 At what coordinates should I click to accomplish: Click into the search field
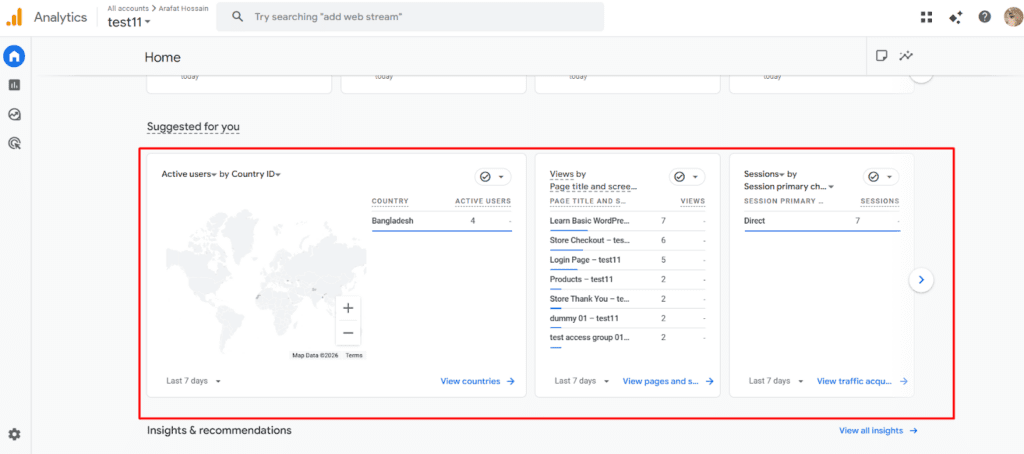coord(410,17)
